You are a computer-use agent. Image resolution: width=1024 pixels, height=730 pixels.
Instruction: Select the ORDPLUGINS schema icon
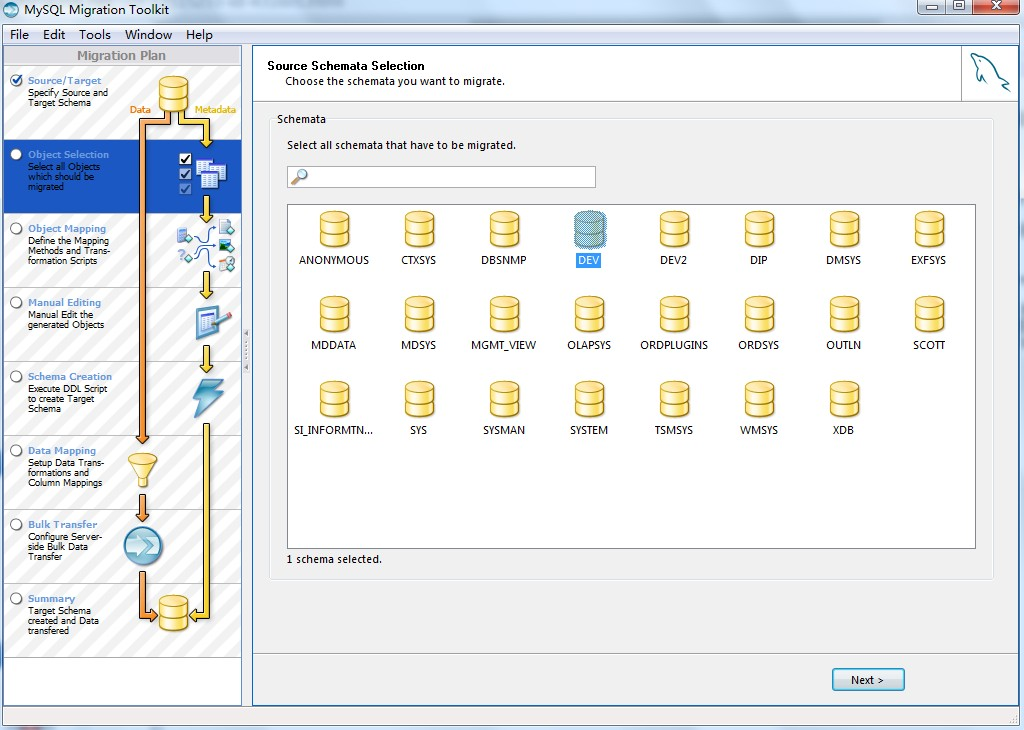point(674,314)
